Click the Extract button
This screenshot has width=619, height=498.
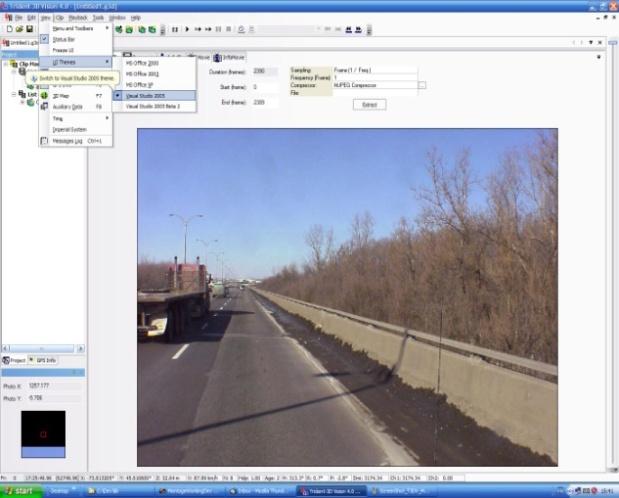click(x=370, y=105)
